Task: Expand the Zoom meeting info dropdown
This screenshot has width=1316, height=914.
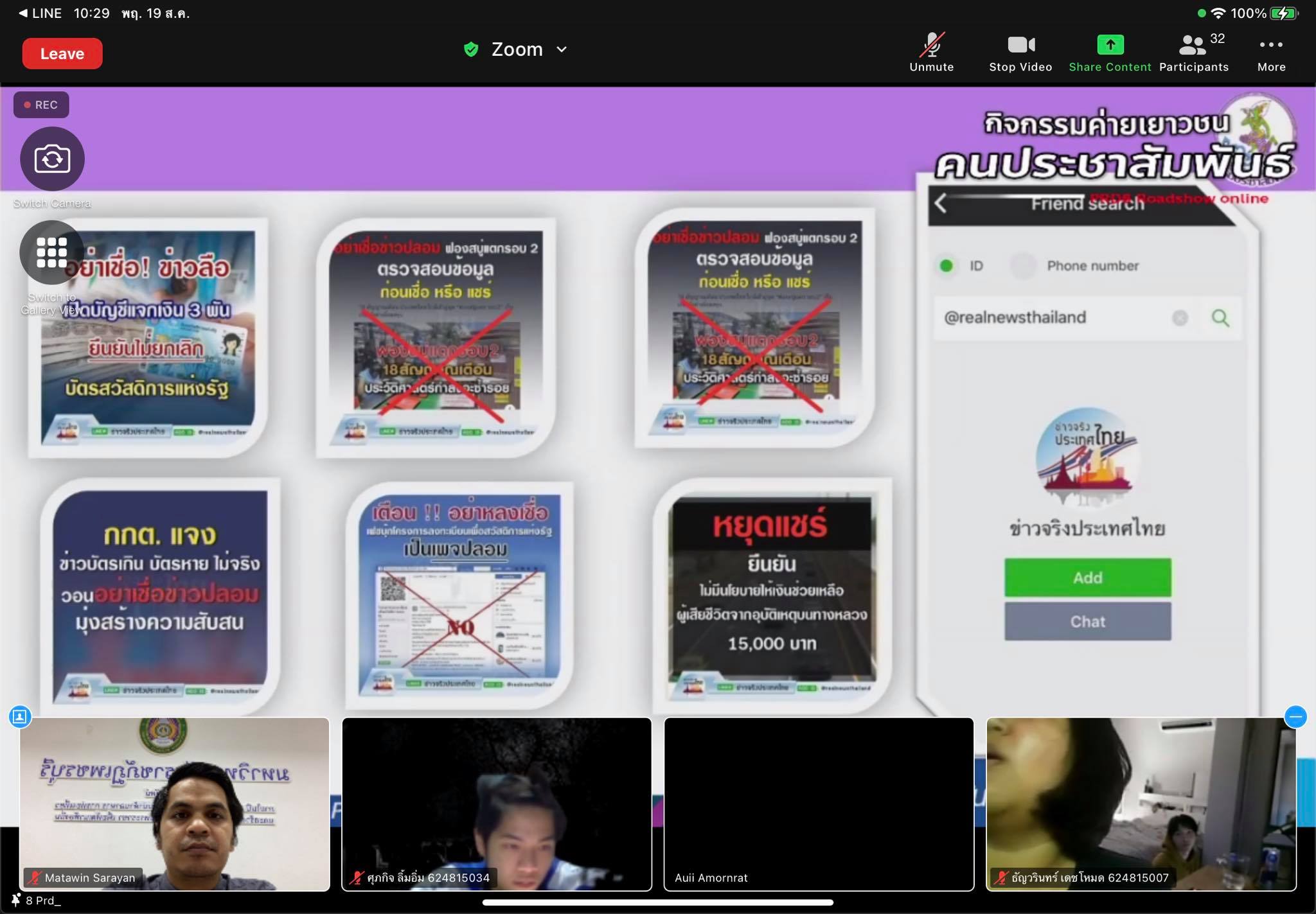Action: point(562,49)
